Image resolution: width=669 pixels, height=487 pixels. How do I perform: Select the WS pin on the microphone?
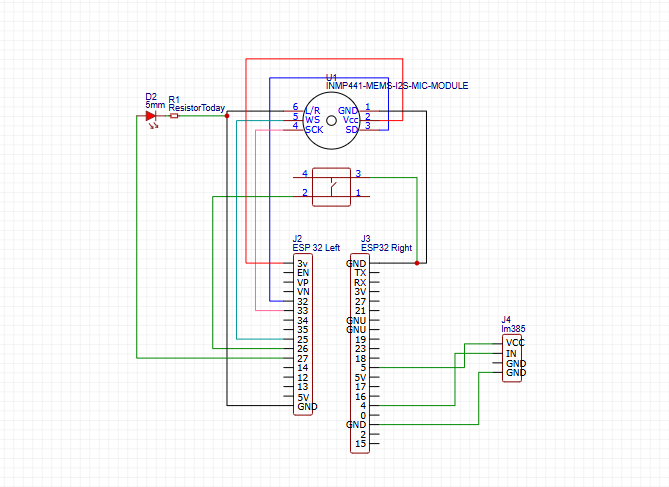click(x=312, y=120)
